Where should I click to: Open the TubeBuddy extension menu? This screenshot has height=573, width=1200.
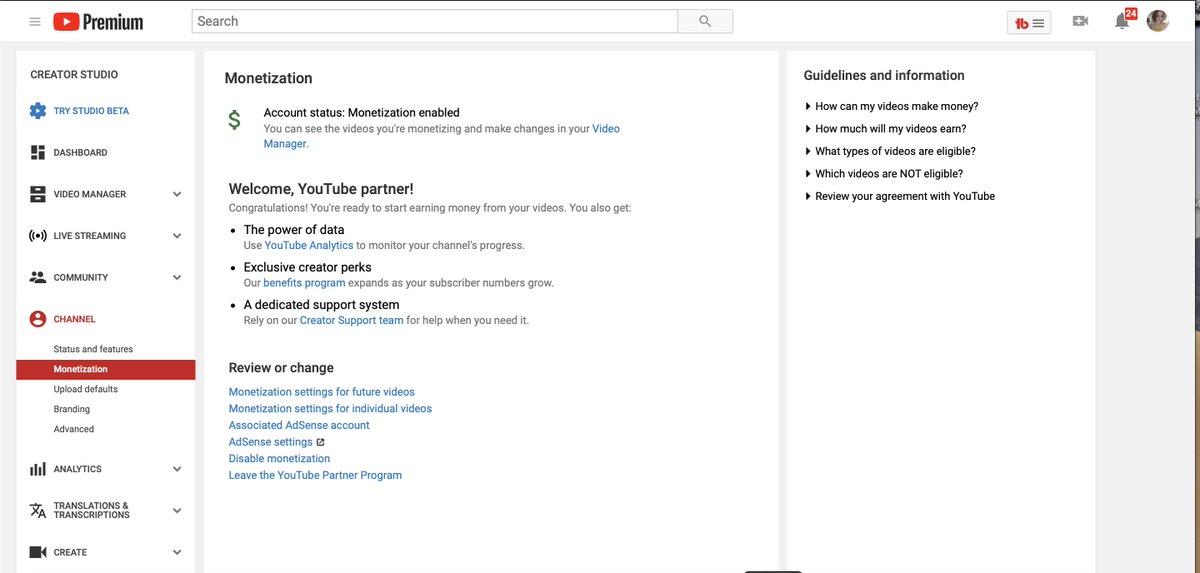(x=1028, y=22)
